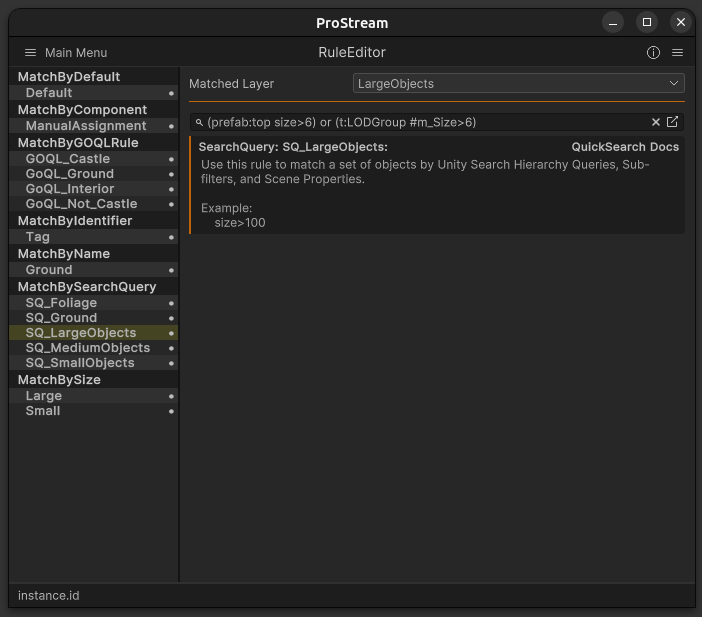Select the Large size rule

coord(94,396)
